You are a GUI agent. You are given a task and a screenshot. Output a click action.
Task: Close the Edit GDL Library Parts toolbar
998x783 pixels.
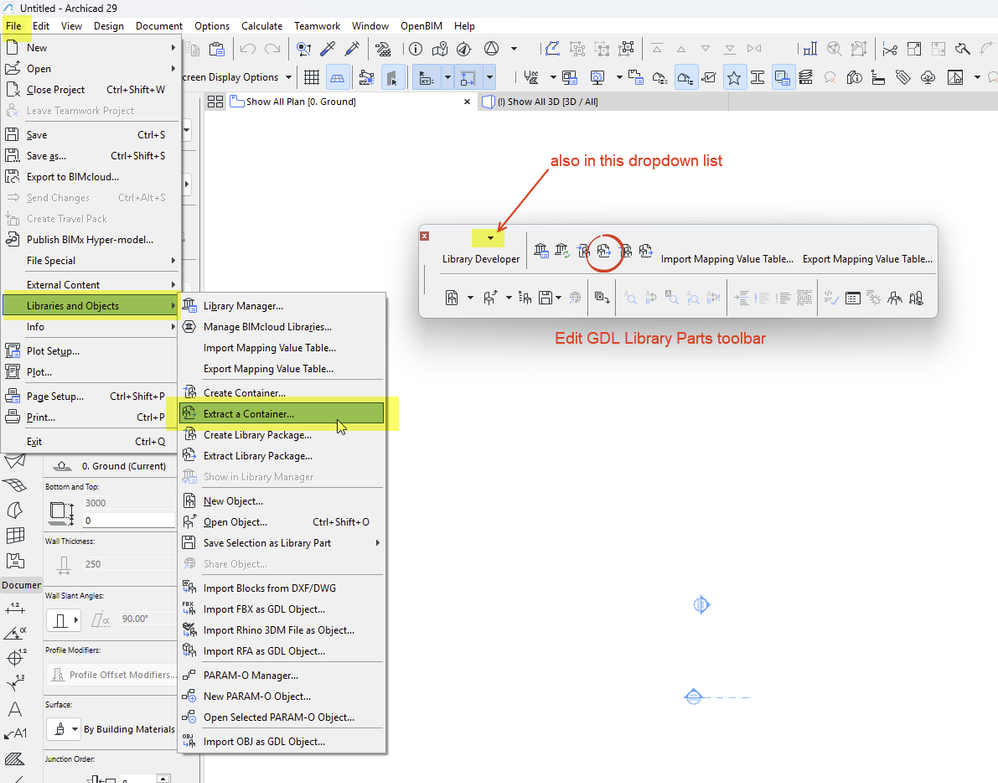425,236
